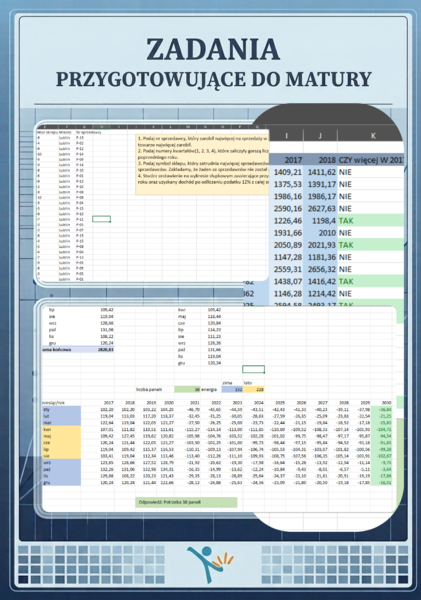
Task: Click the green TAK cell in the 2050,89 row
Action: [x=370, y=245]
